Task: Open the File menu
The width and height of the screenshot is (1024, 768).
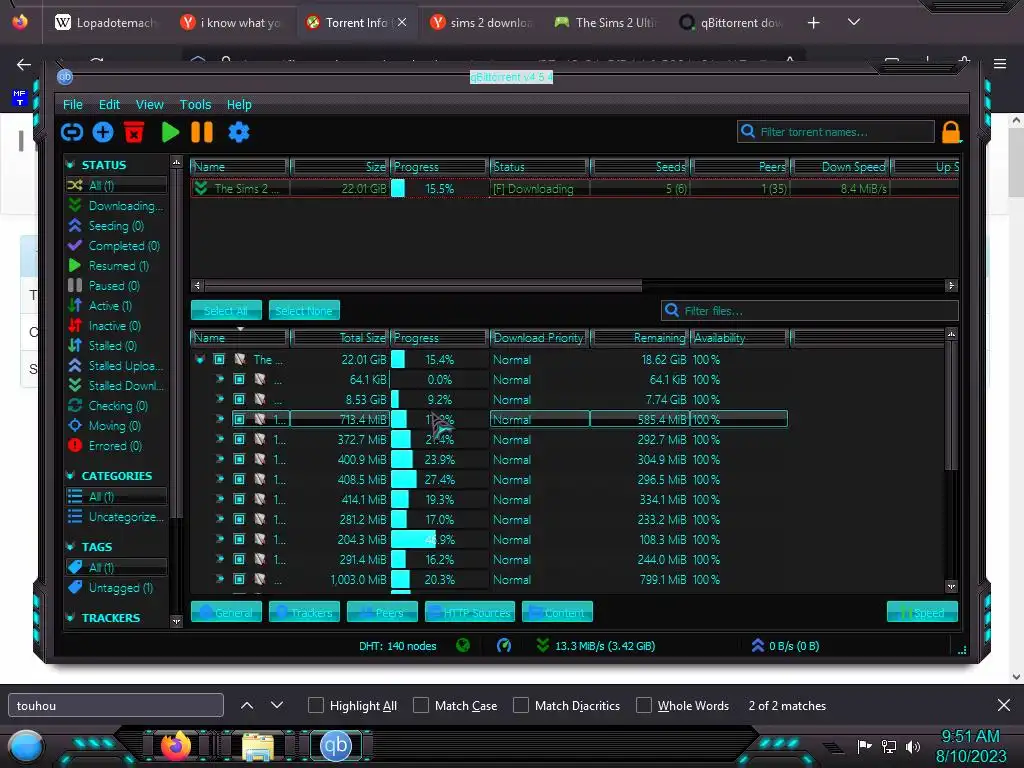Action: [x=72, y=104]
